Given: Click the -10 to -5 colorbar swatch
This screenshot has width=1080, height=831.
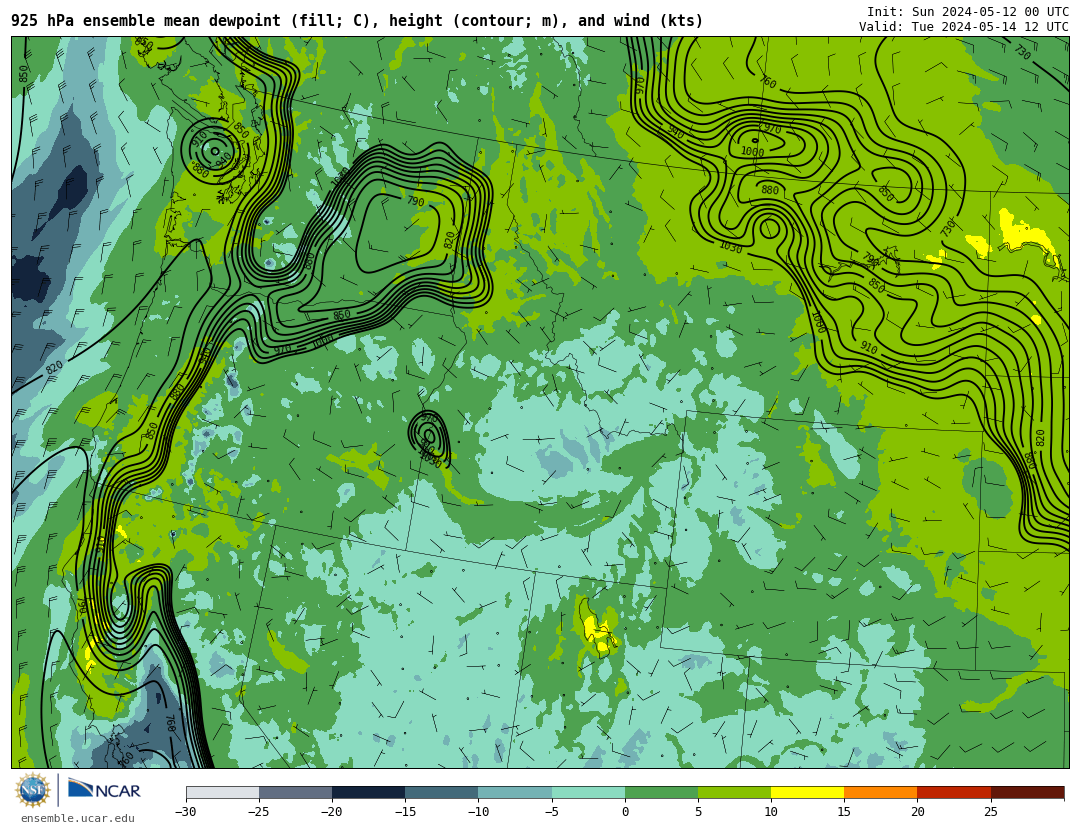Looking at the screenshot, I should click(515, 792).
